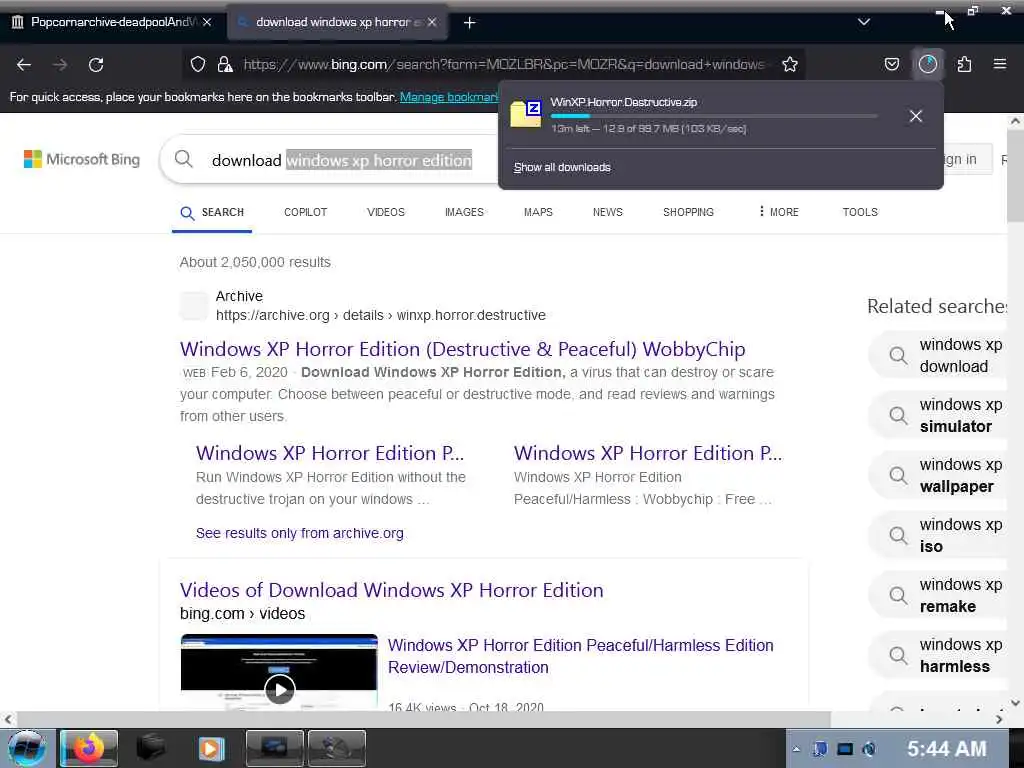The height and width of the screenshot is (768, 1024).
Task: Click the taskbar clock showing 5:44 AM
Action: (x=946, y=748)
